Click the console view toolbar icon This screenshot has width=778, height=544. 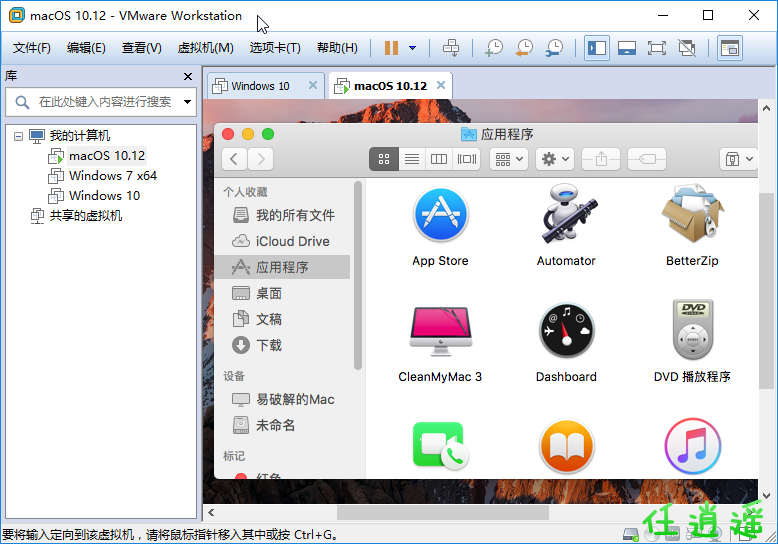pyautogui.click(x=730, y=48)
